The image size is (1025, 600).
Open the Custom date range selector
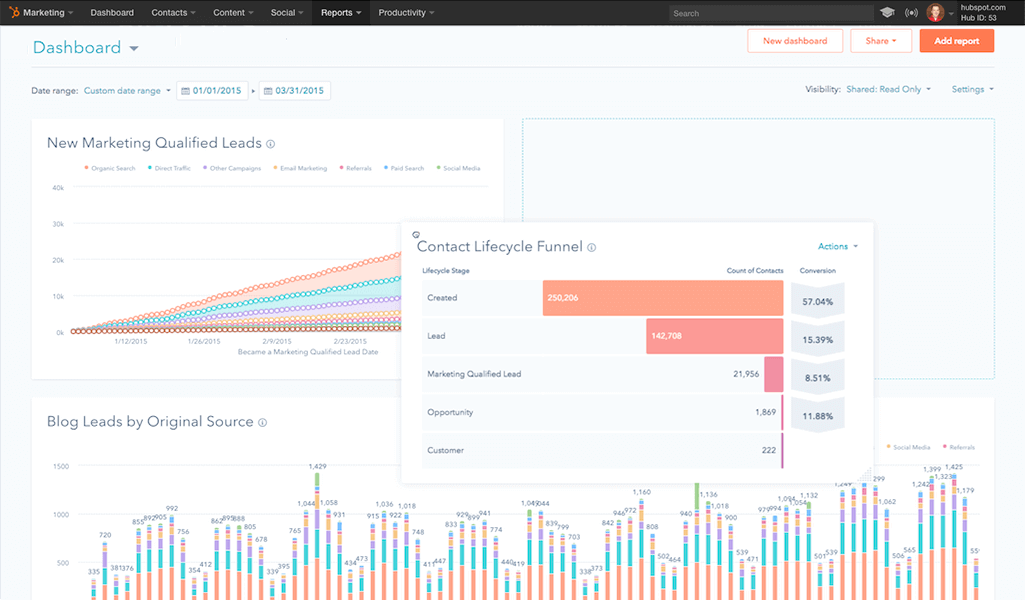click(x=124, y=89)
